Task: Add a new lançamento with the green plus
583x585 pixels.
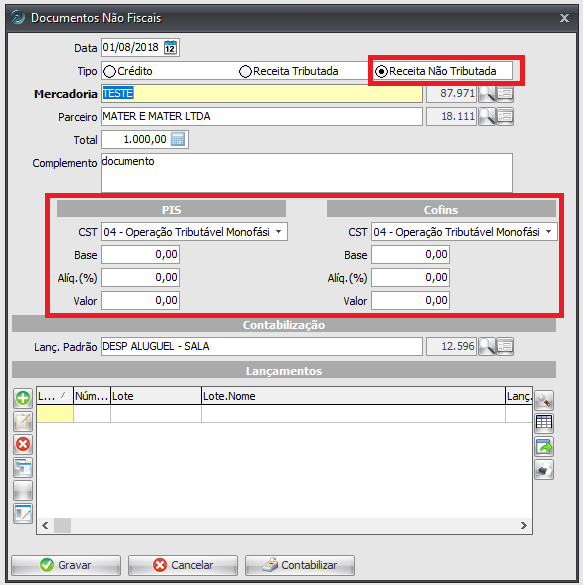Action: [23, 398]
